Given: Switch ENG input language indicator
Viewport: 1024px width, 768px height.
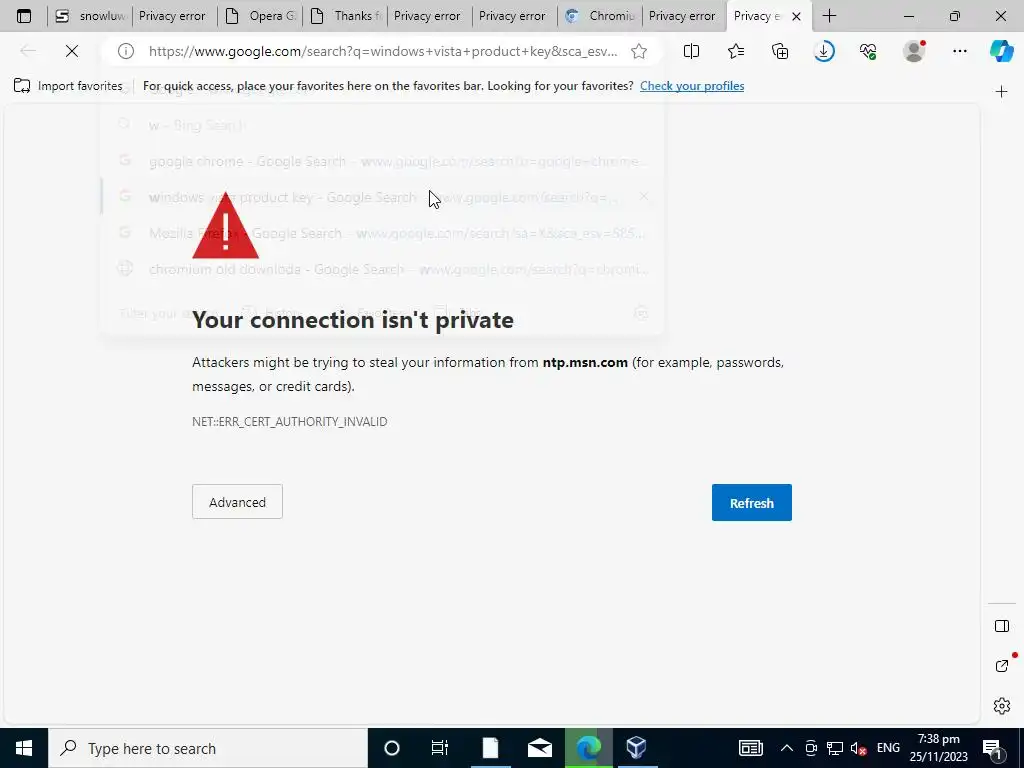Looking at the screenshot, I should tap(888, 748).
